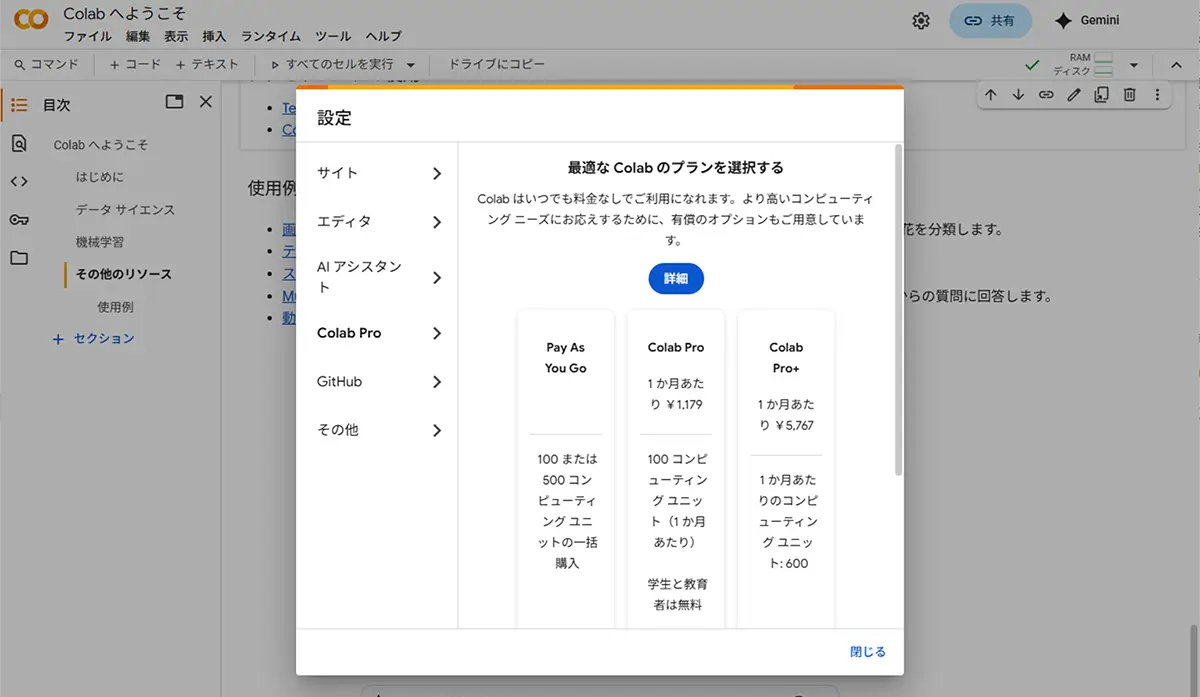The width and height of the screenshot is (1200, 697).
Task: Click RAM and disk usage indicator
Action: pos(1082,65)
